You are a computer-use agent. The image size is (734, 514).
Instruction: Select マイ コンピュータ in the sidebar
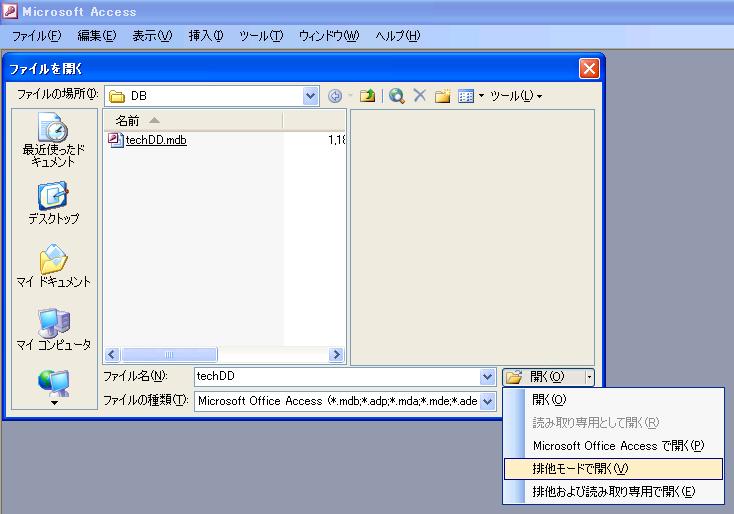[x=53, y=329]
